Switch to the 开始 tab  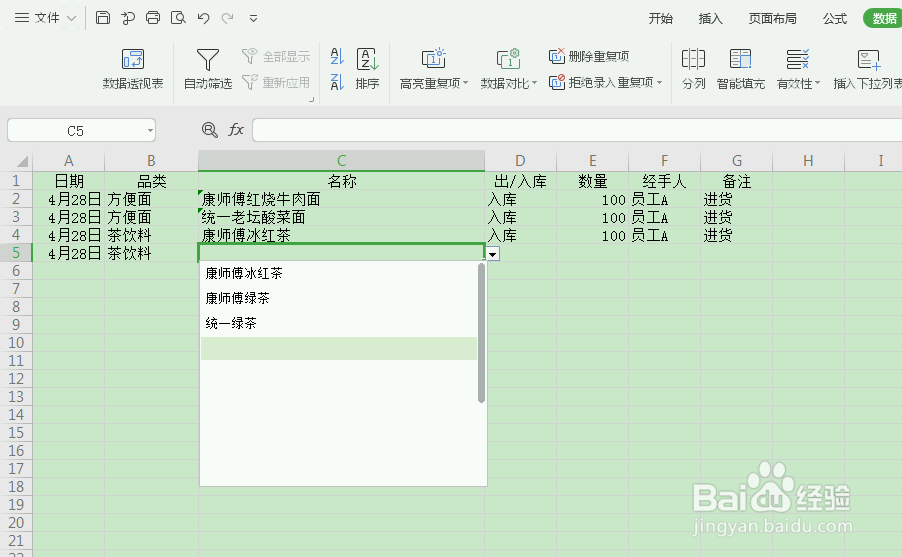[660, 18]
